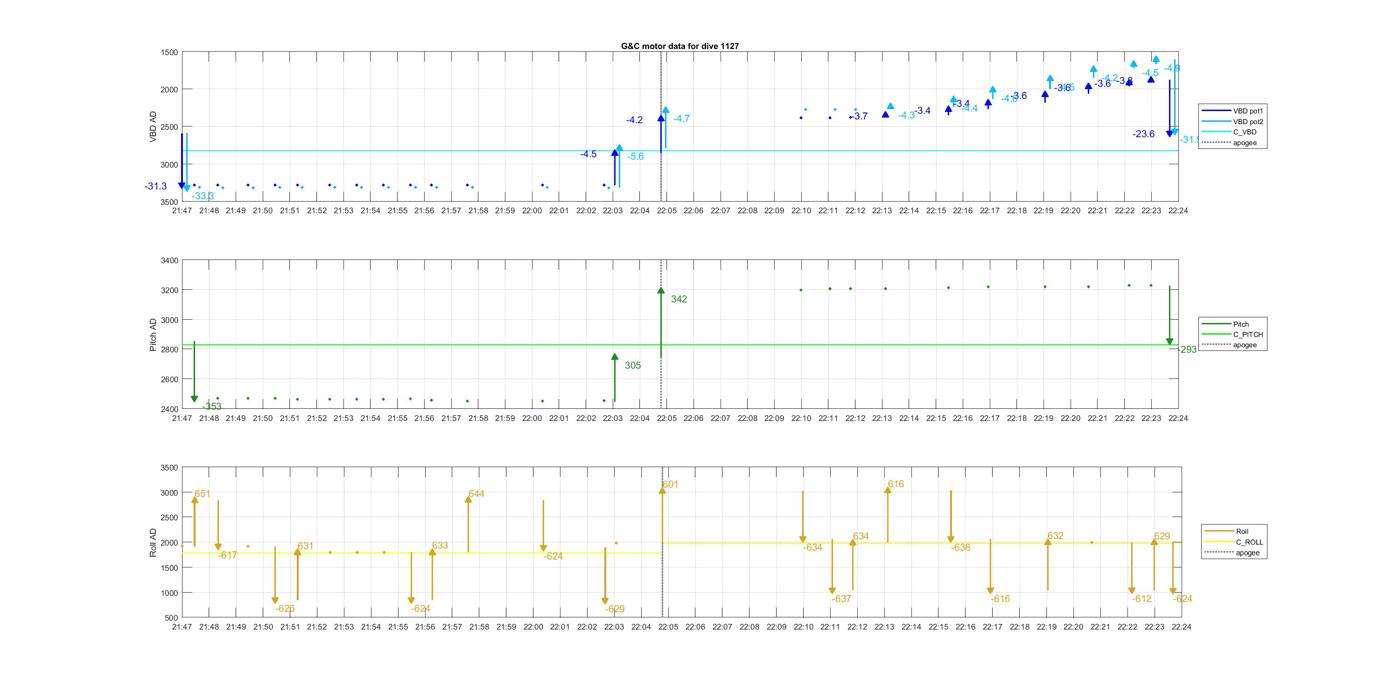Click the '-5.6' VBD data label
The width and height of the screenshot is (1400, 693).
(x=636, y=157)
